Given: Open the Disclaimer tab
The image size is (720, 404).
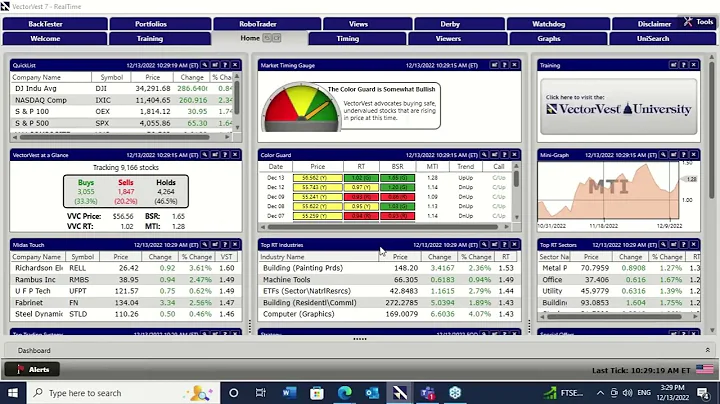Looking at the screenshot, I should pyautogui.click(x=654, y=24).
